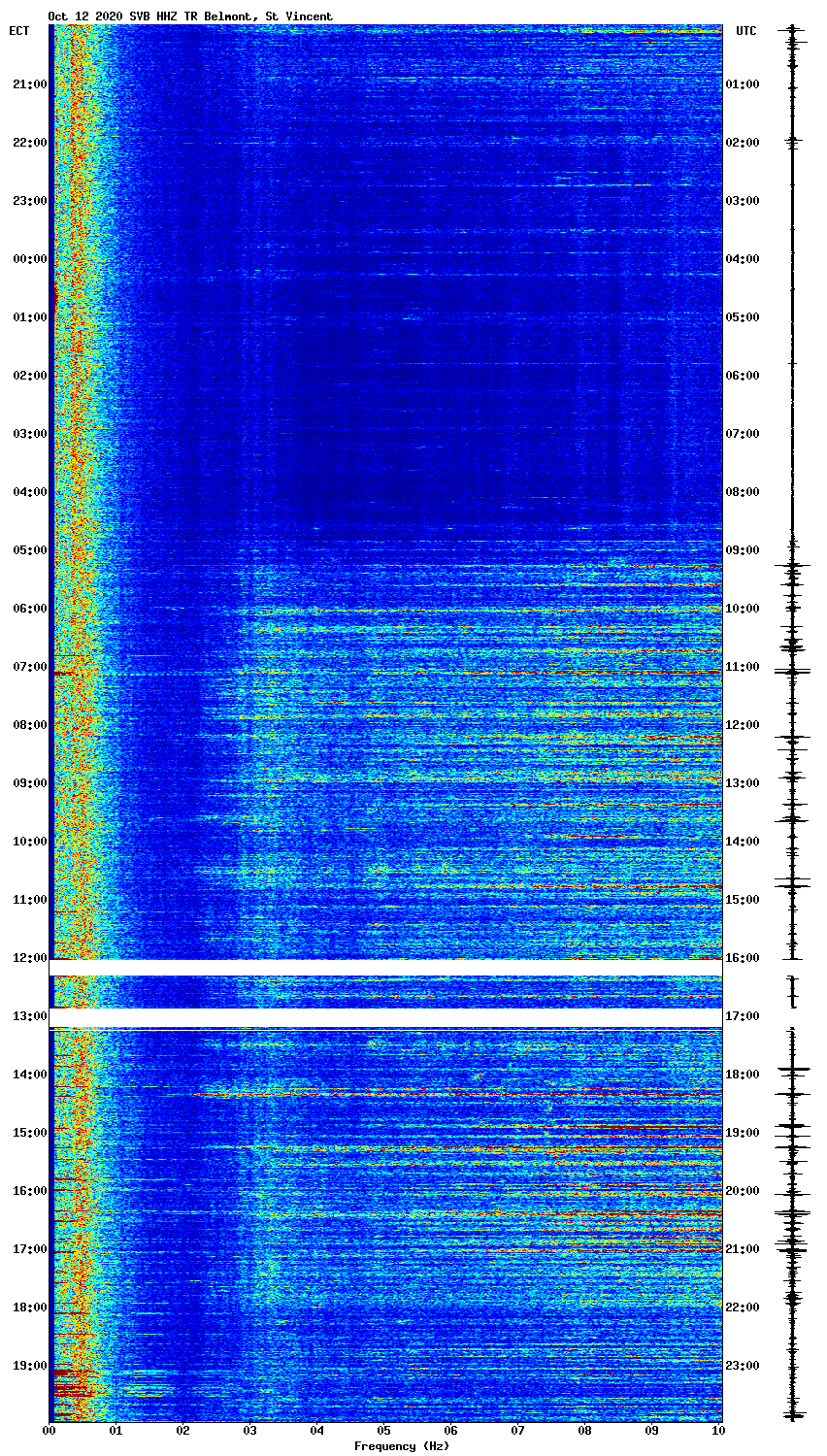The height and width of the screenshot is (1456, 827).
Task: Click the 17:00 UTC time label
Action: (743, 1016)
